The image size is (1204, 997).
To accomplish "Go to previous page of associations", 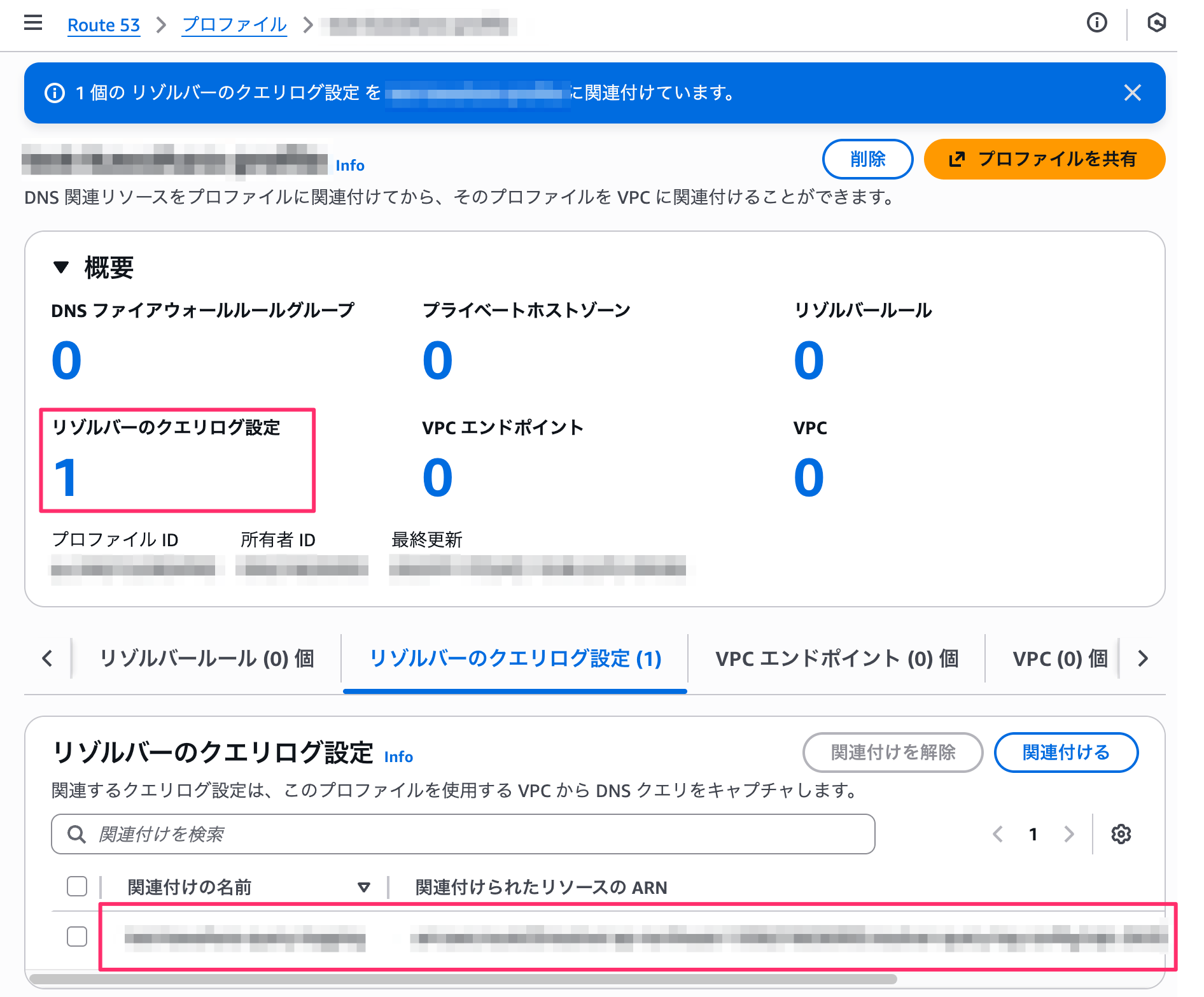I will coord(998,834).
